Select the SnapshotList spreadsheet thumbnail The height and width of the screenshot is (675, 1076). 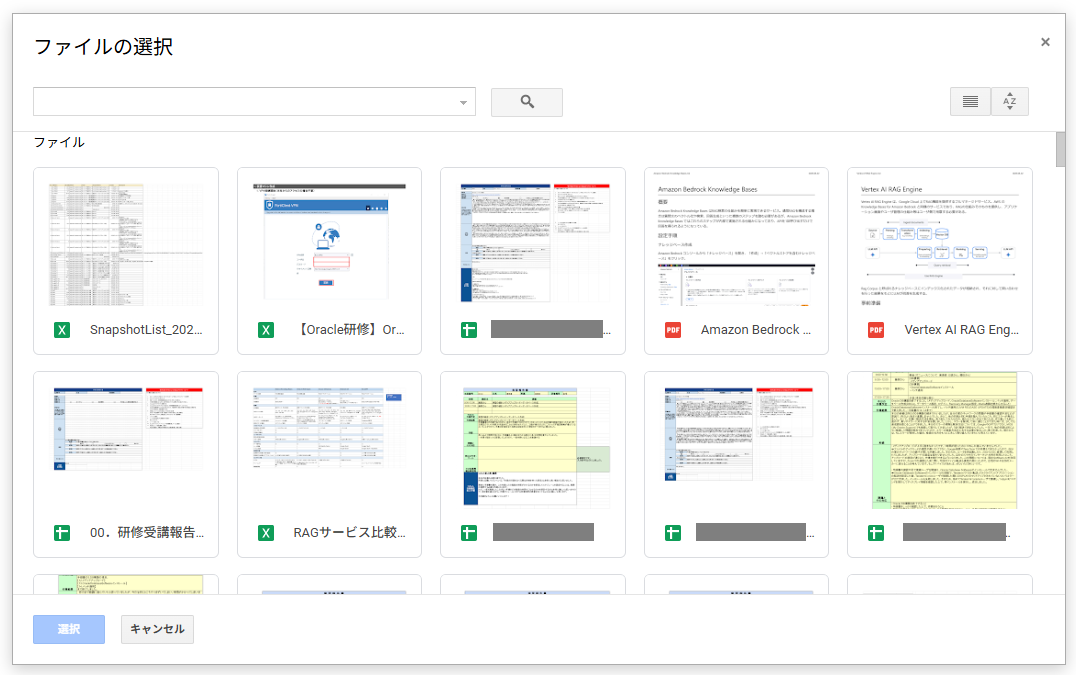pyautogui.click(x=126, y=243)
